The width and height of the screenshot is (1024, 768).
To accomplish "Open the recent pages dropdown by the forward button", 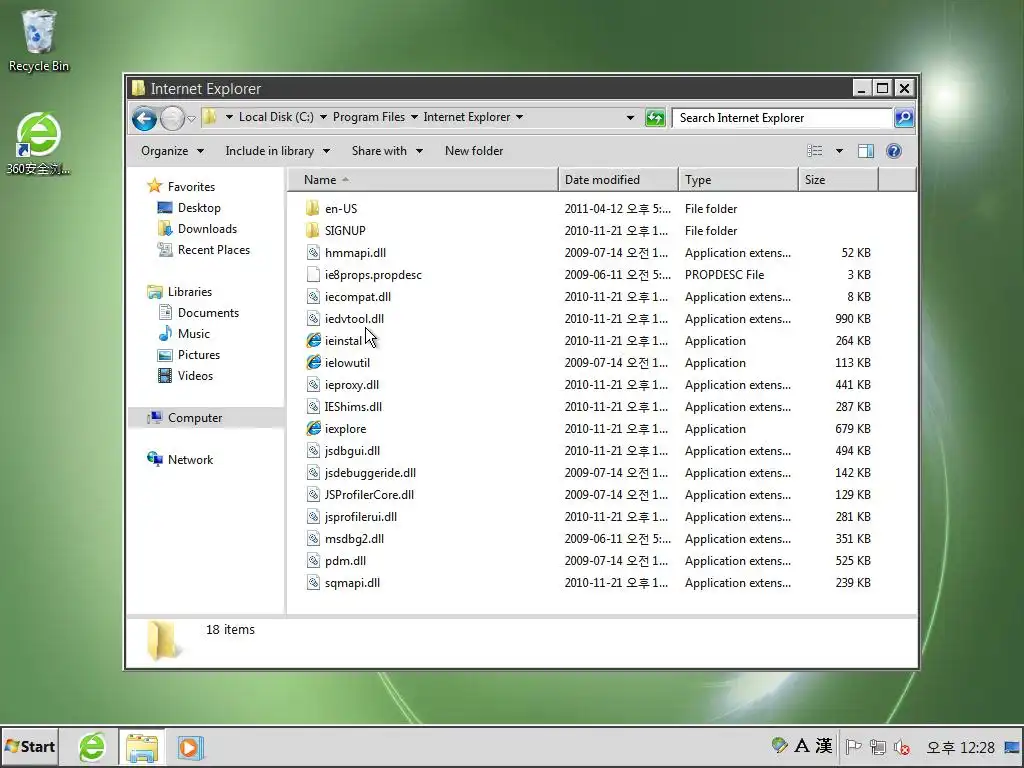I will point(191,119).
